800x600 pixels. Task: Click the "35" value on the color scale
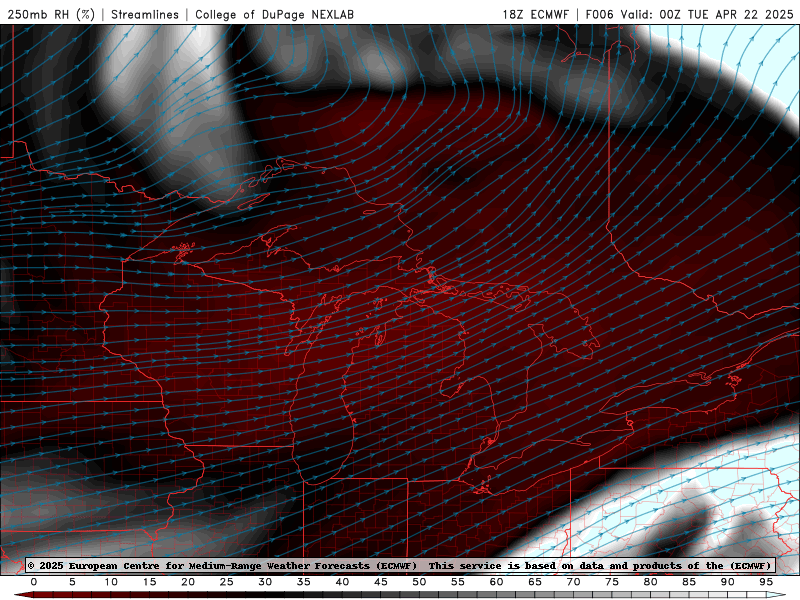click(304, 582)
